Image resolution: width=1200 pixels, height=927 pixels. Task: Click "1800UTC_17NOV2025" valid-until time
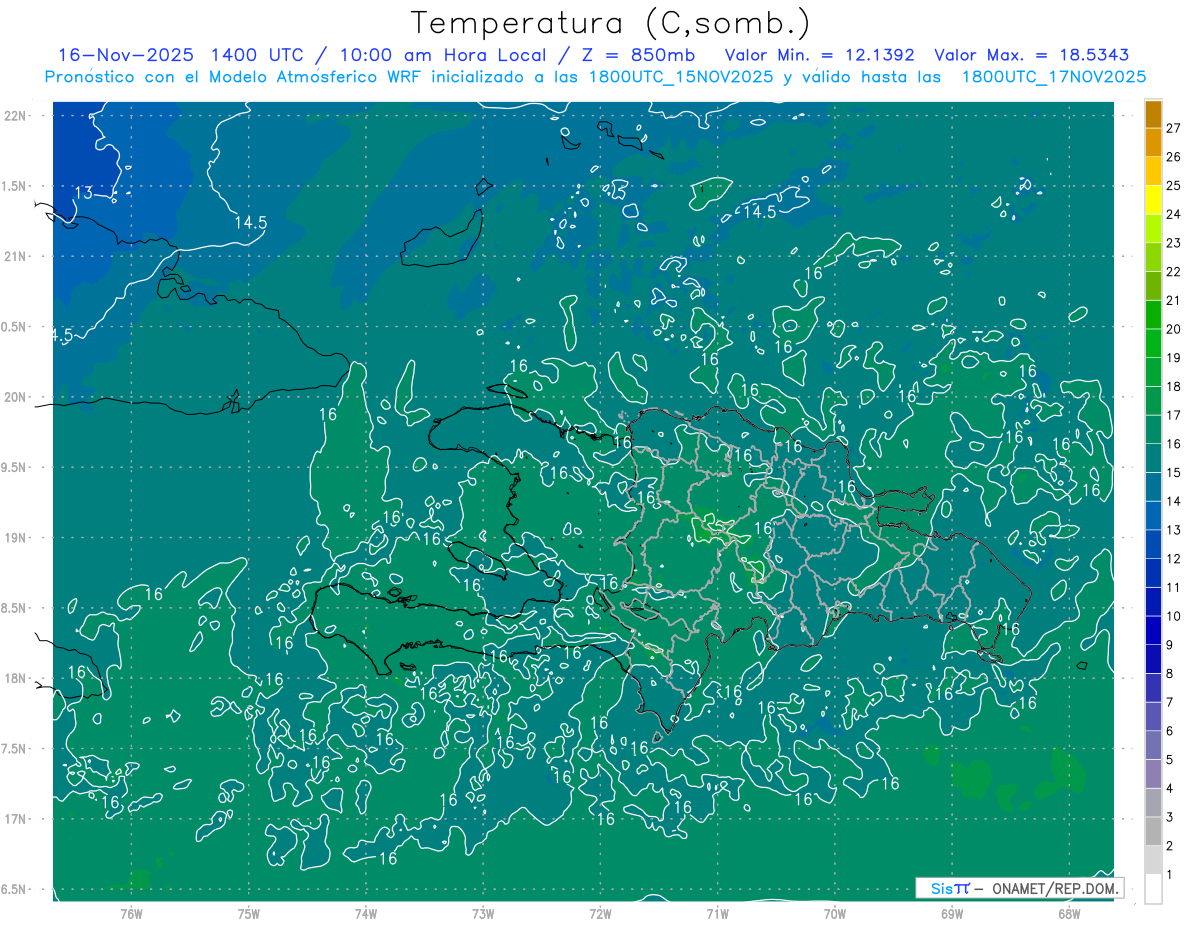point(1053,77)
